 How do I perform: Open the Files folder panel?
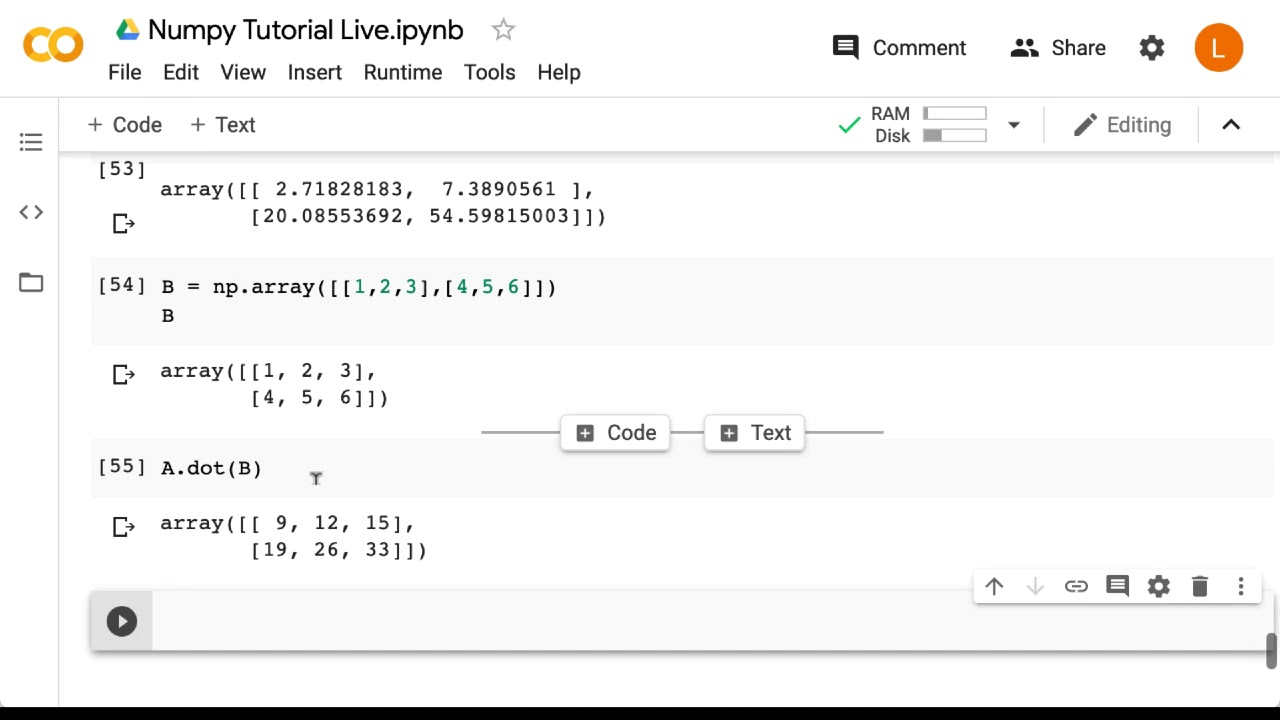click(x=31, y=283)
